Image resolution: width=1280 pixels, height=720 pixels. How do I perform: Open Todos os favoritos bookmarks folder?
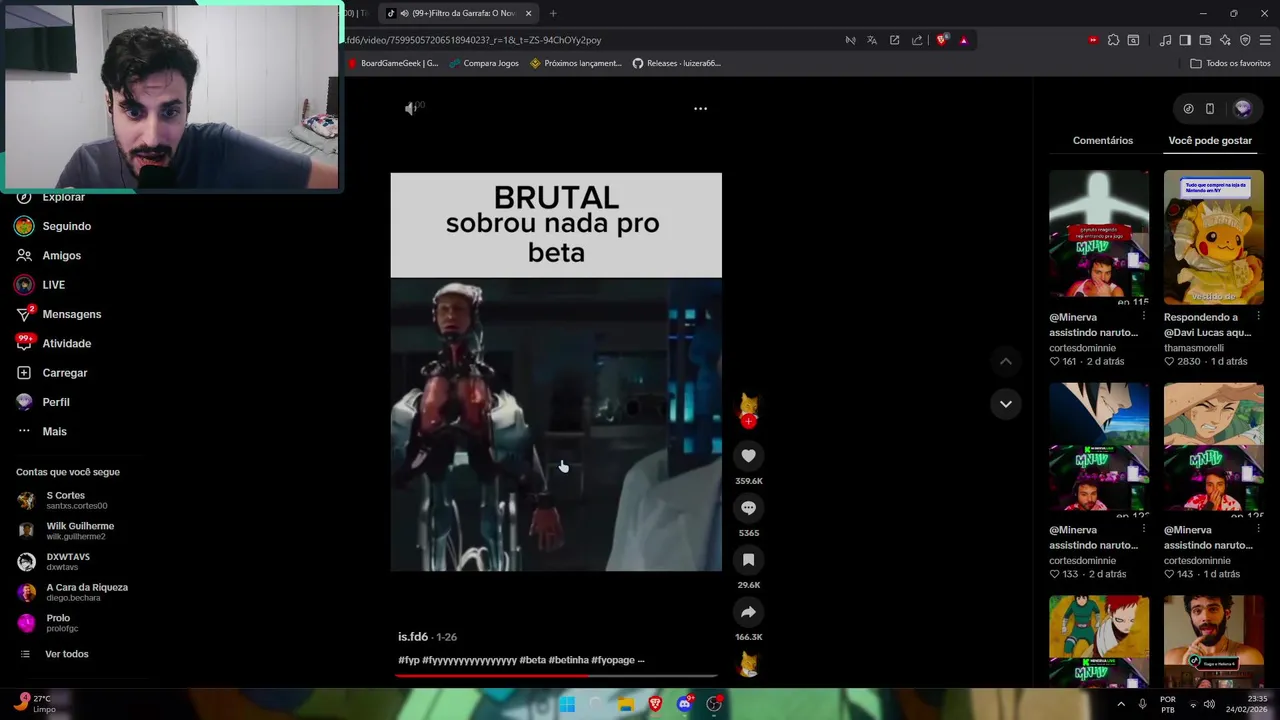pyautogui.click(x=1230, y=63)
